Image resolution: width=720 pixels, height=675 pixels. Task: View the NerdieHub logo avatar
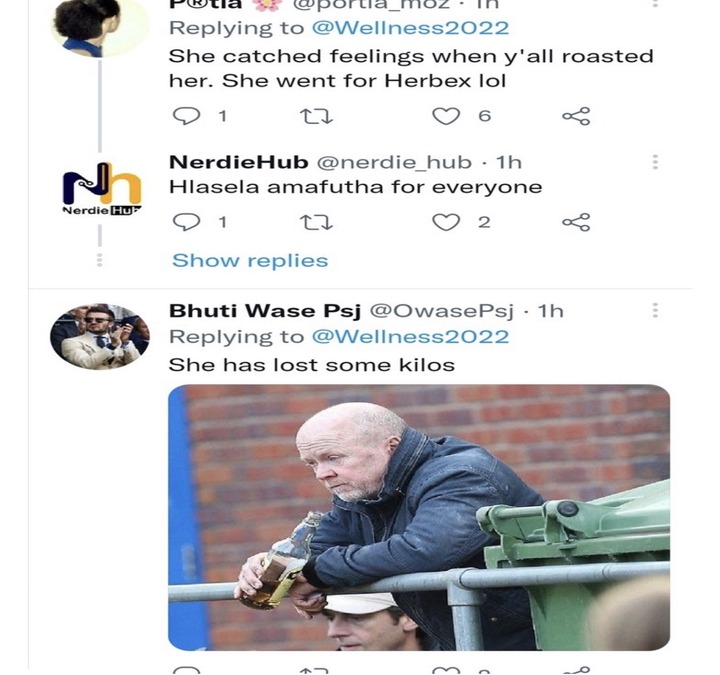coord(101,189)
